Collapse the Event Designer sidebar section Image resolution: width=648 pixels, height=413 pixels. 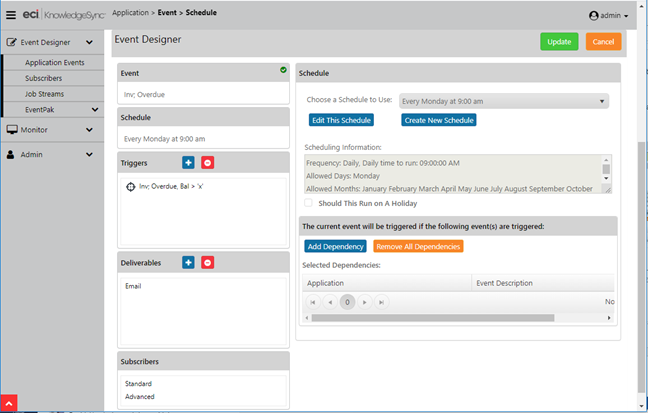89,42
